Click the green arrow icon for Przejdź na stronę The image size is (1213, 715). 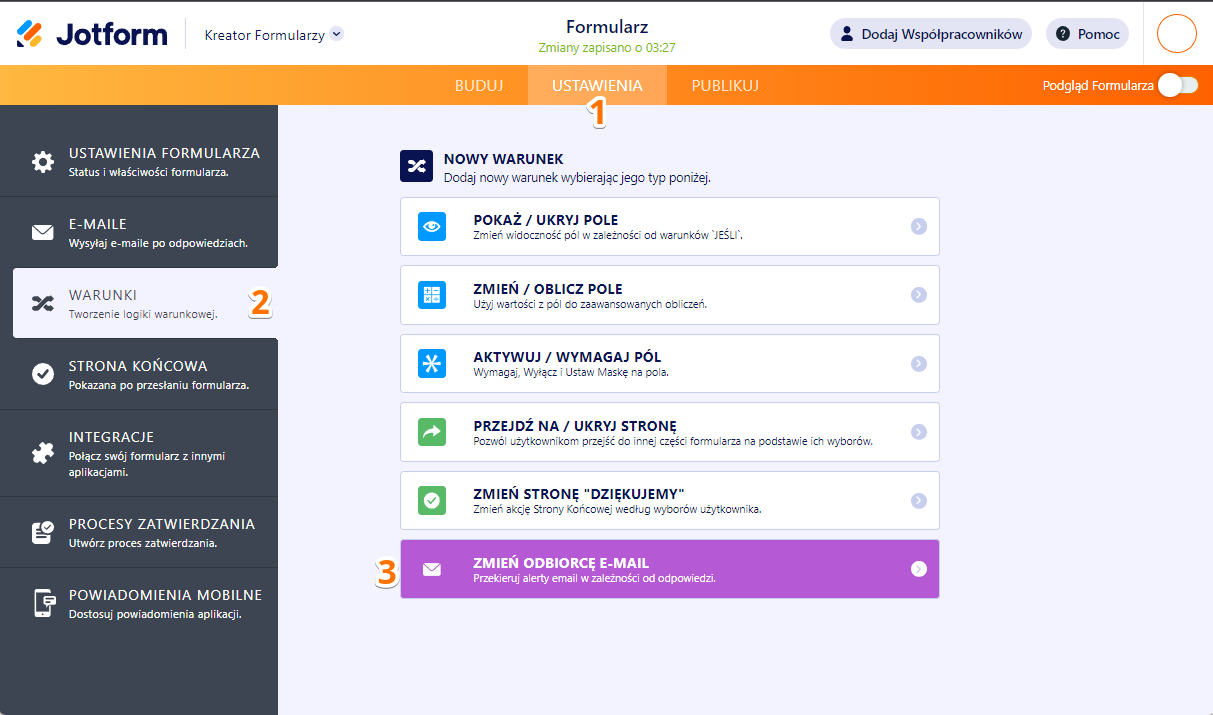432,432
